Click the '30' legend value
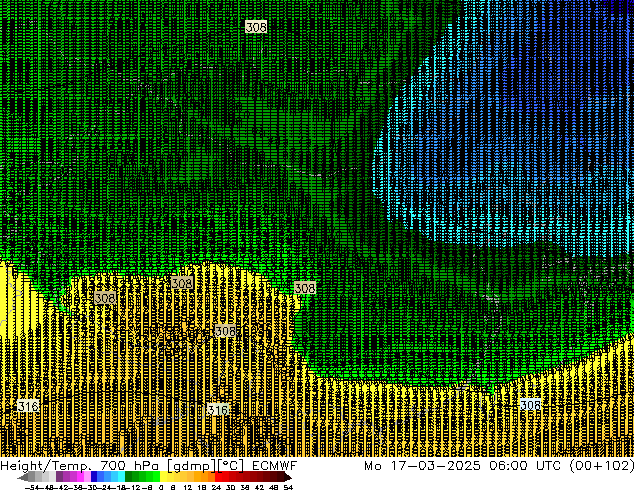Viewport: 634px width, 490px height. (x=230, y=488)
